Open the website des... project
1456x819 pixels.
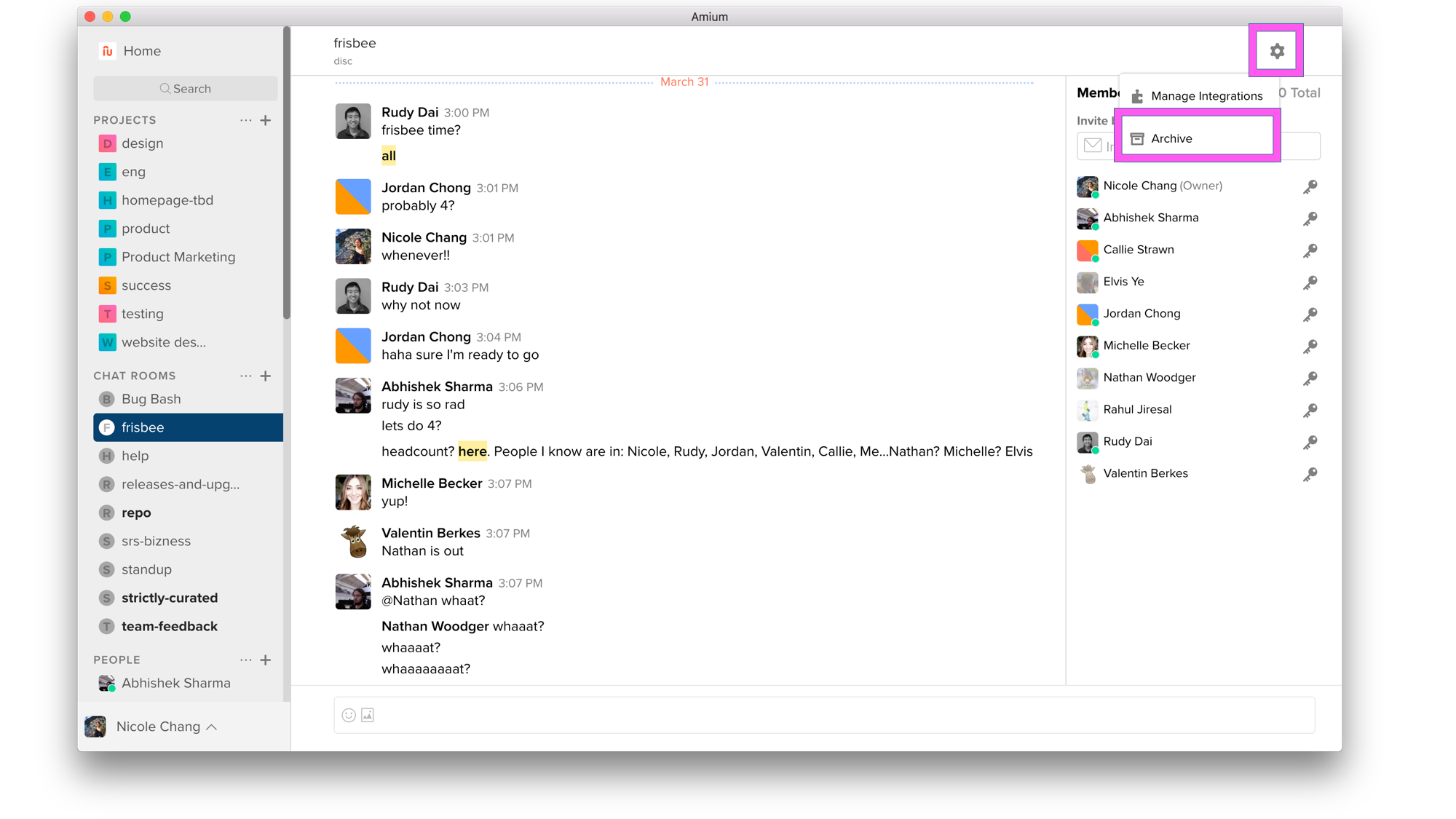pos(188,342)
